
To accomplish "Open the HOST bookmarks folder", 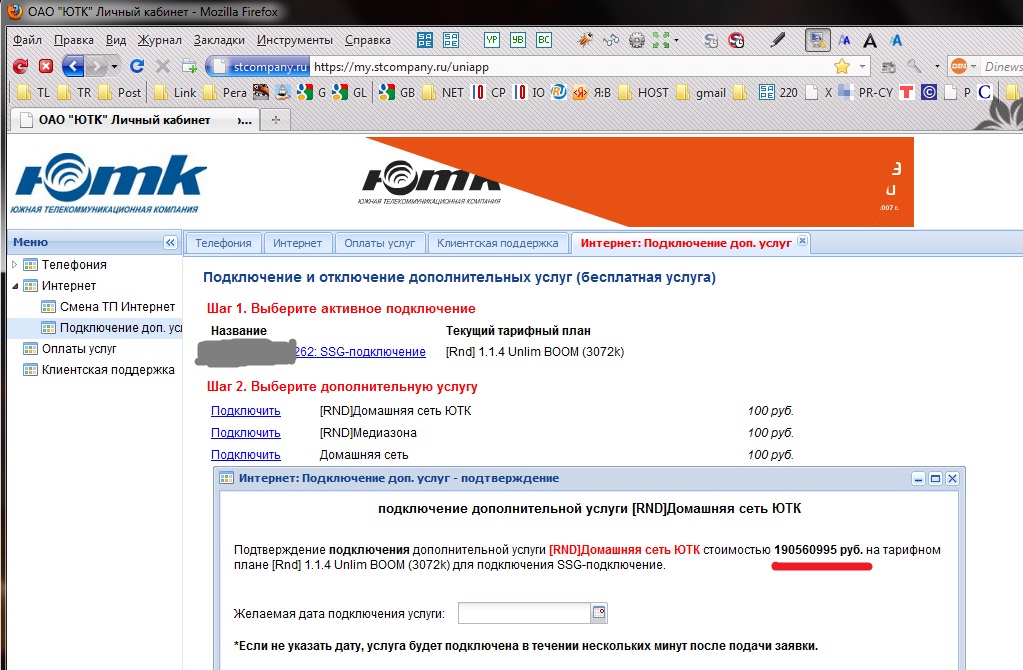I will [x=645, y=93].
